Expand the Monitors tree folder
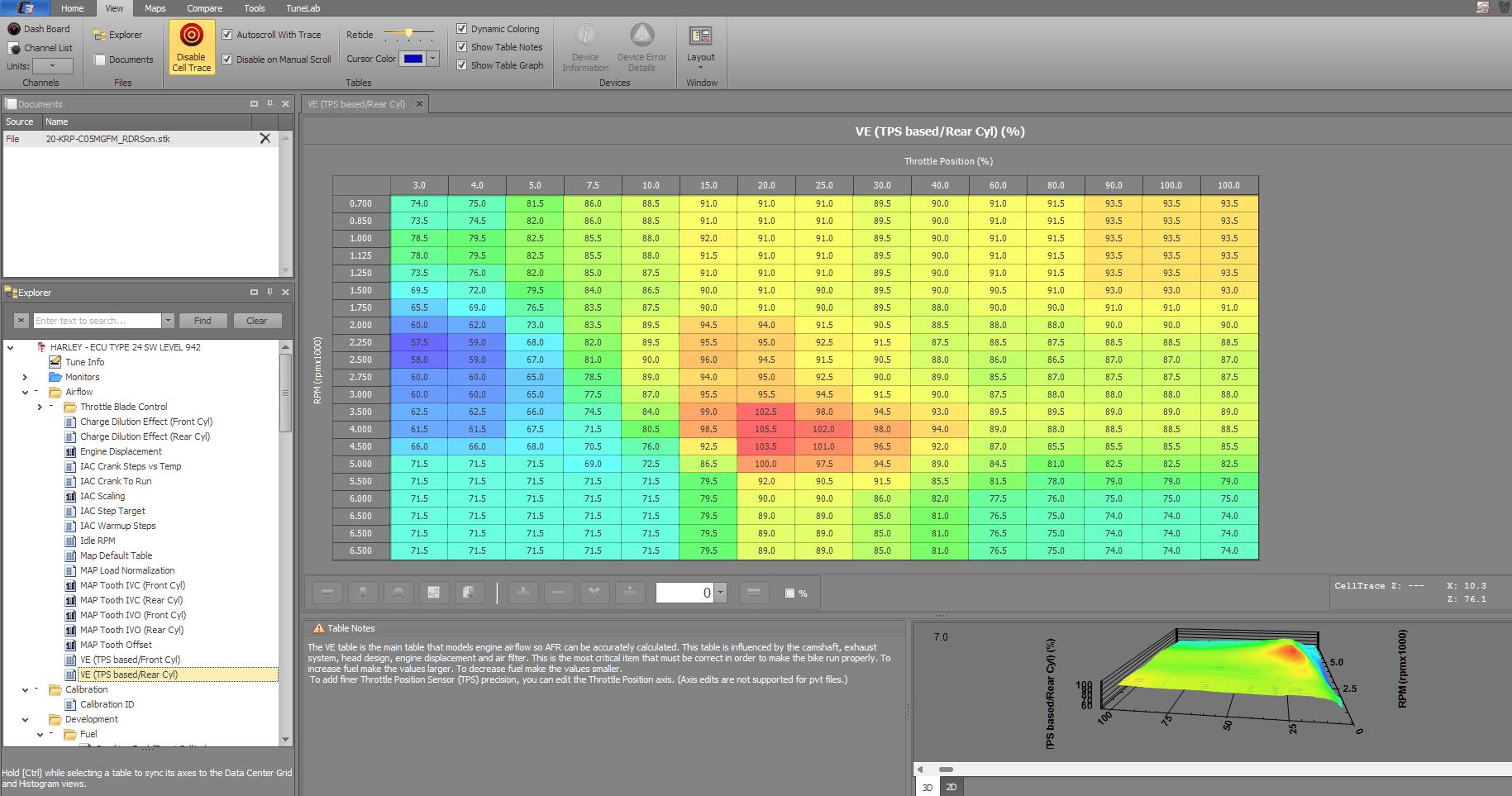Image resolution: width=1512 pixels, height=796 pixels. pos(25,377)
